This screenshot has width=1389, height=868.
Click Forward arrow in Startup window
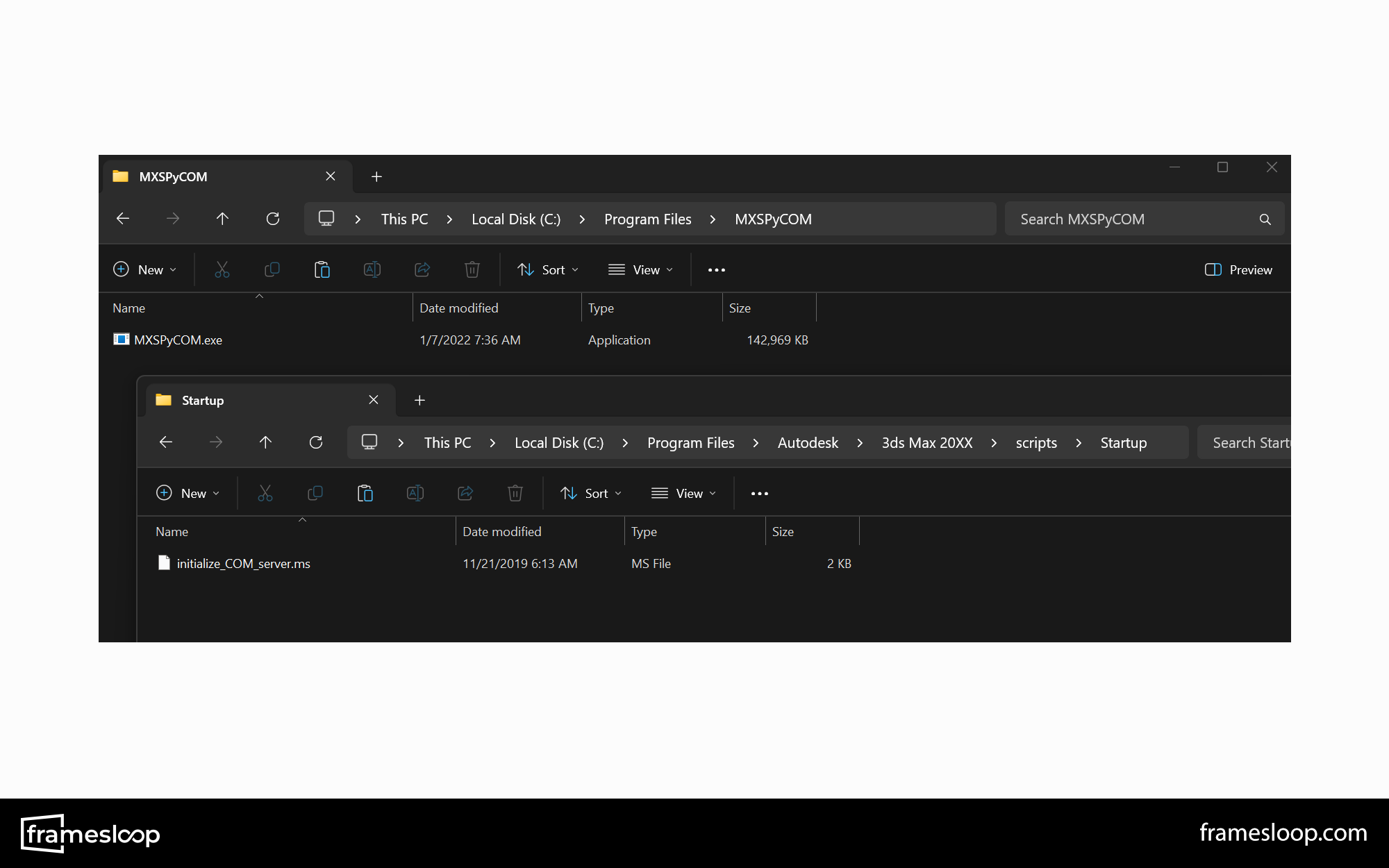(x=216, y=442)
